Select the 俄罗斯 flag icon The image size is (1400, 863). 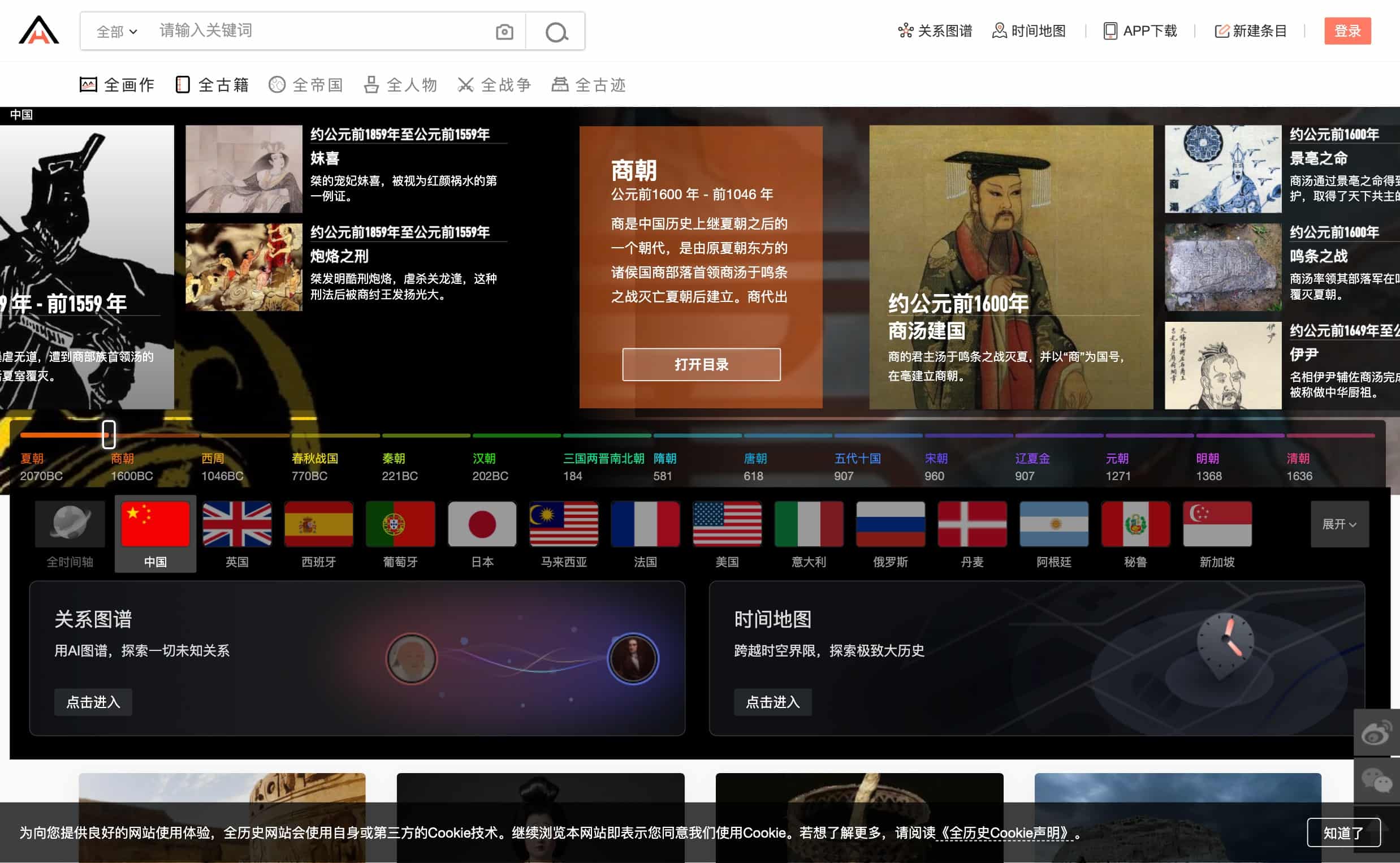[x=890, y=523]
